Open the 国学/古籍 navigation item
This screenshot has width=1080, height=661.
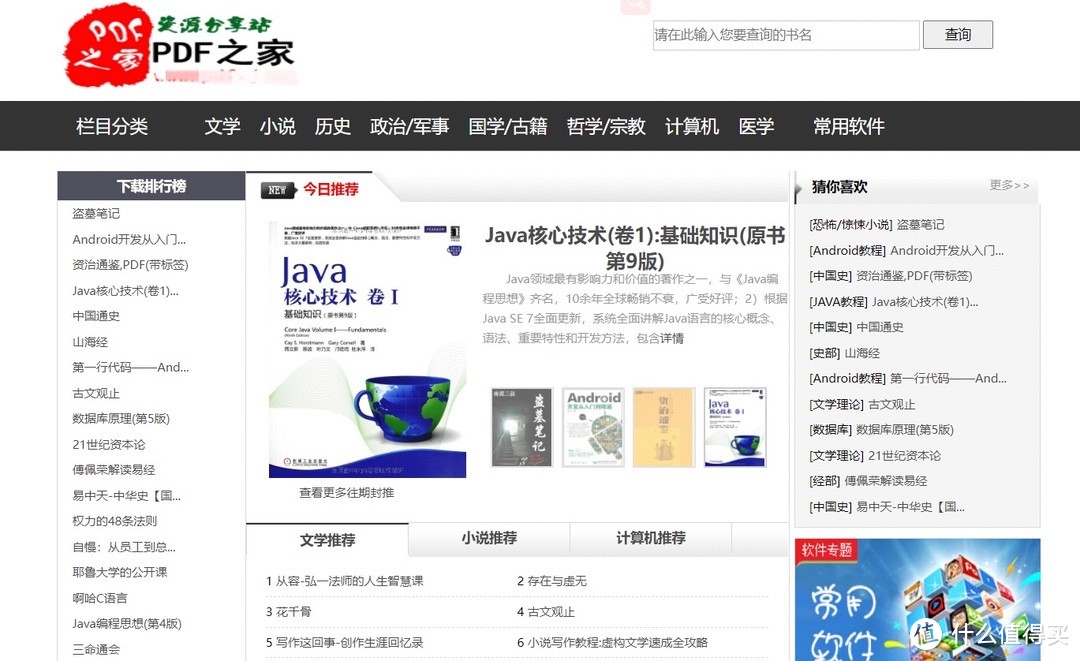508,126
